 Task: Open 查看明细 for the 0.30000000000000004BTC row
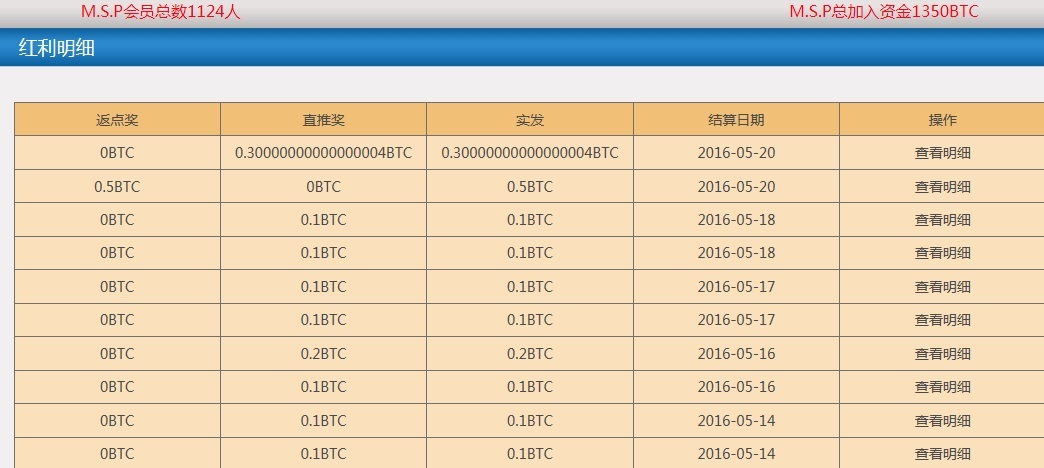coord(942,152)
